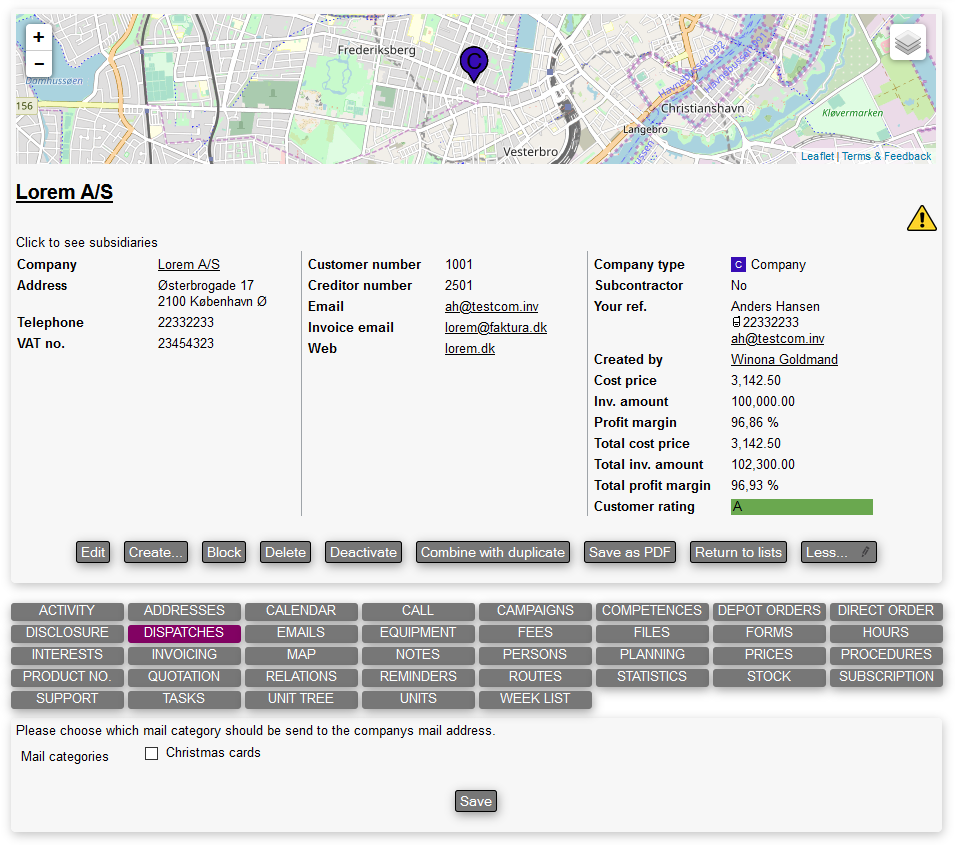Zoom out on the map
This screenshot has height=845, width=955.
pos(38,64)
